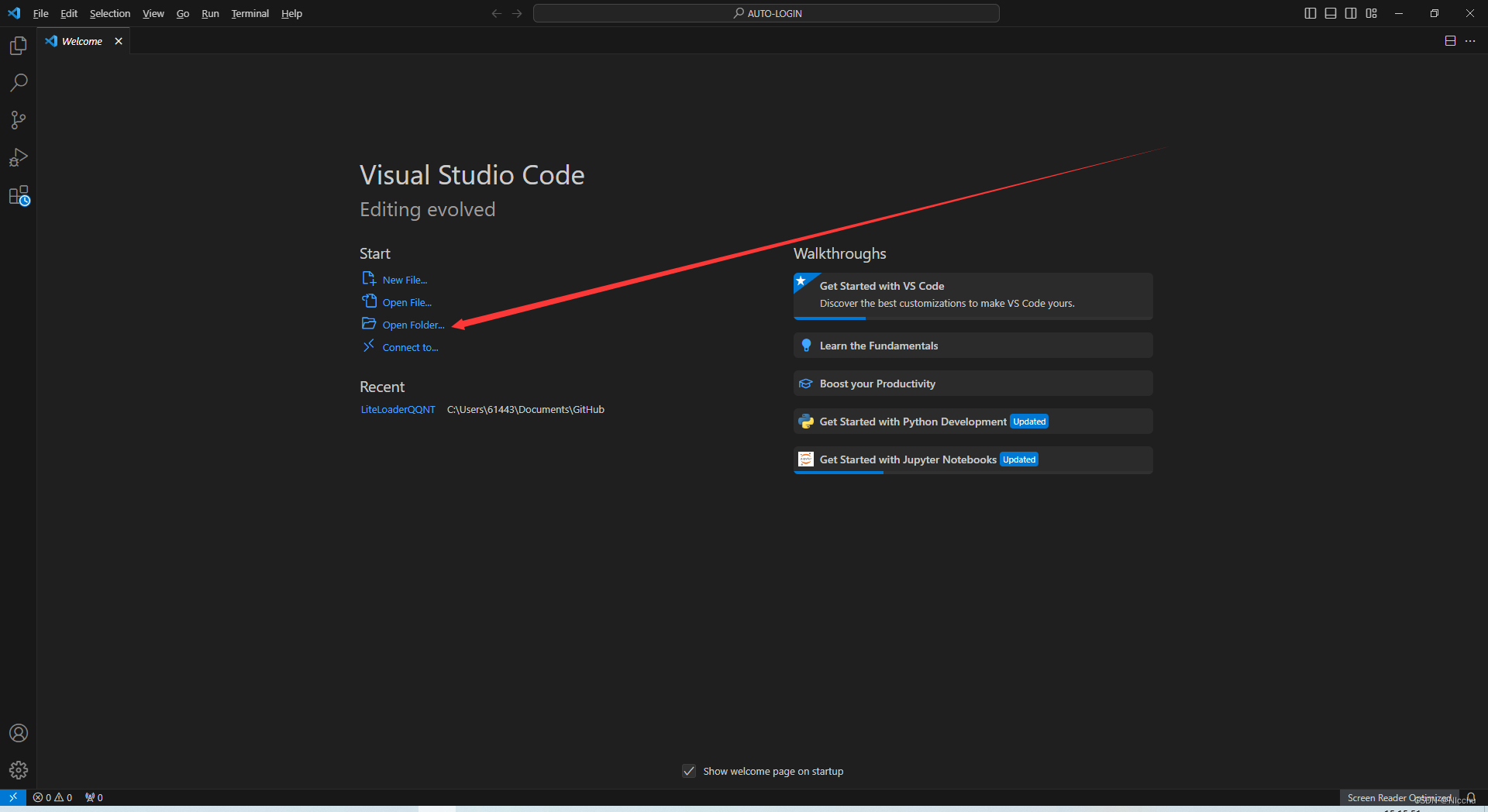Close the Welcome tab
The width and height of the screenshot is (1488, 812).
(119, 41)
